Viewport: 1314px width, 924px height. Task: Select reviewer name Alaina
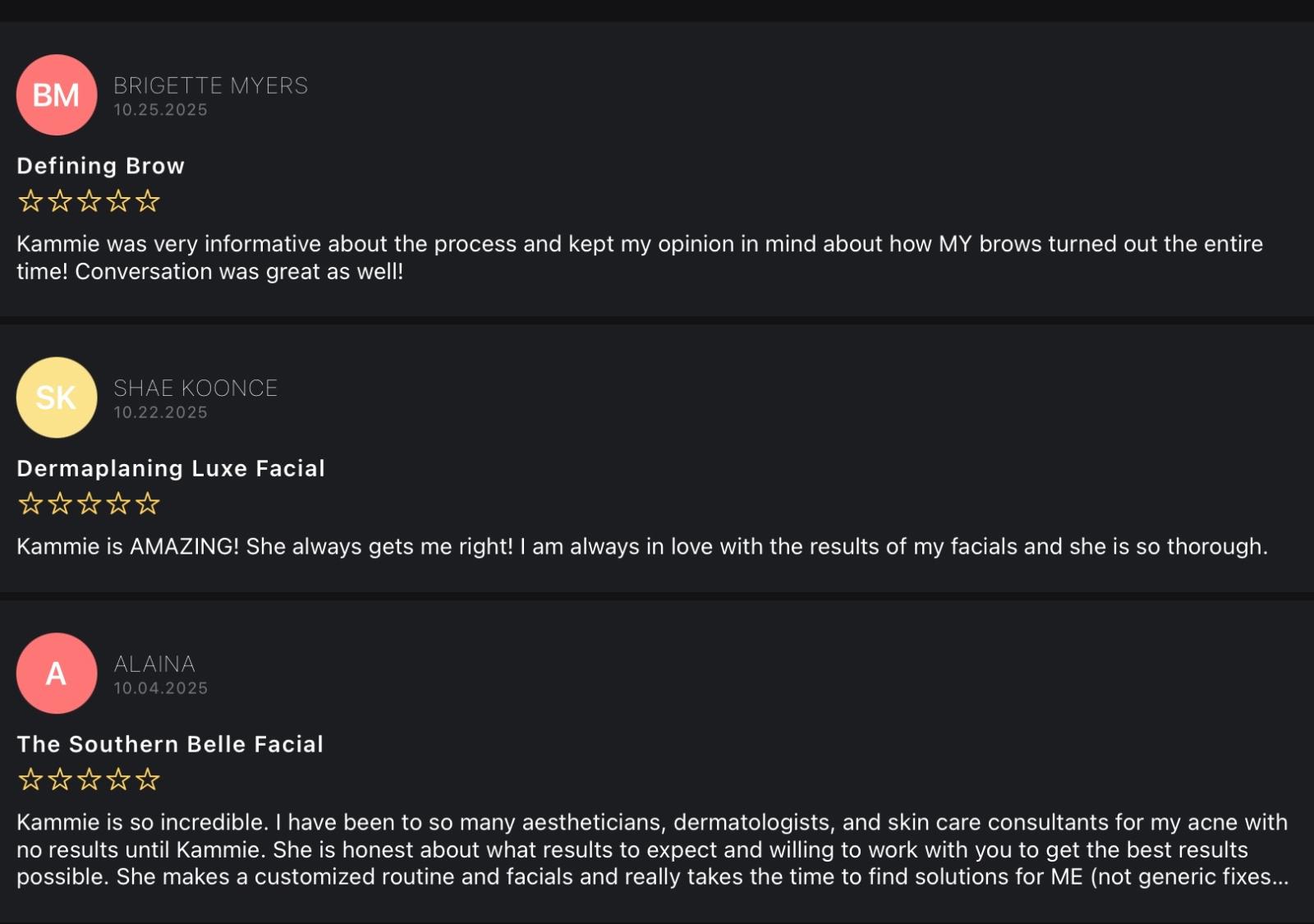[x=154, y=664]
